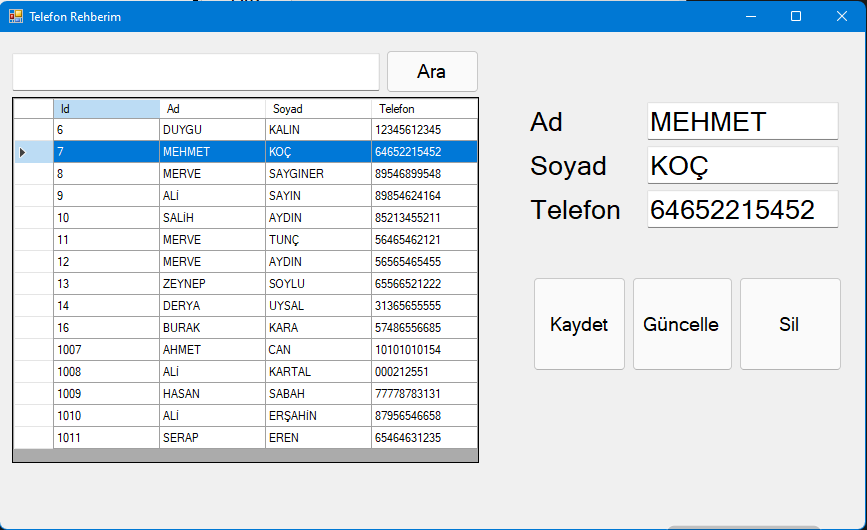Select phone number 000212551 cell
This screenshot has width=867, height=530.
tap(424, 372)
